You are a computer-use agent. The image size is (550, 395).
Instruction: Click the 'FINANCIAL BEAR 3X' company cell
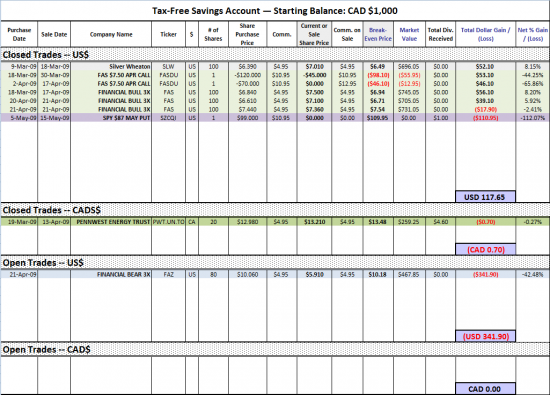[111, 274]
